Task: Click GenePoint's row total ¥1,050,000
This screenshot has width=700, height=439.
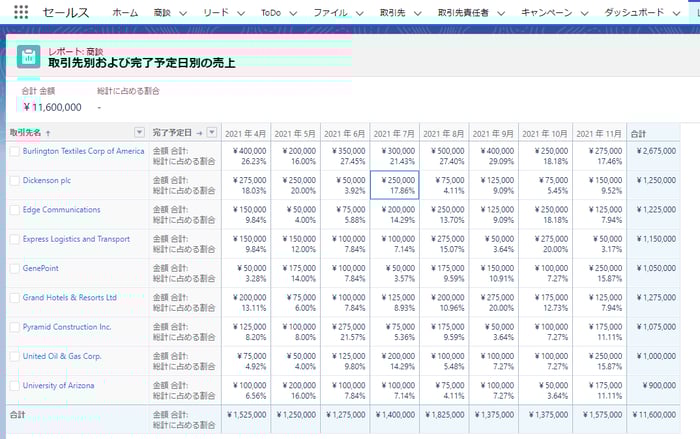Action: [656, 268]
